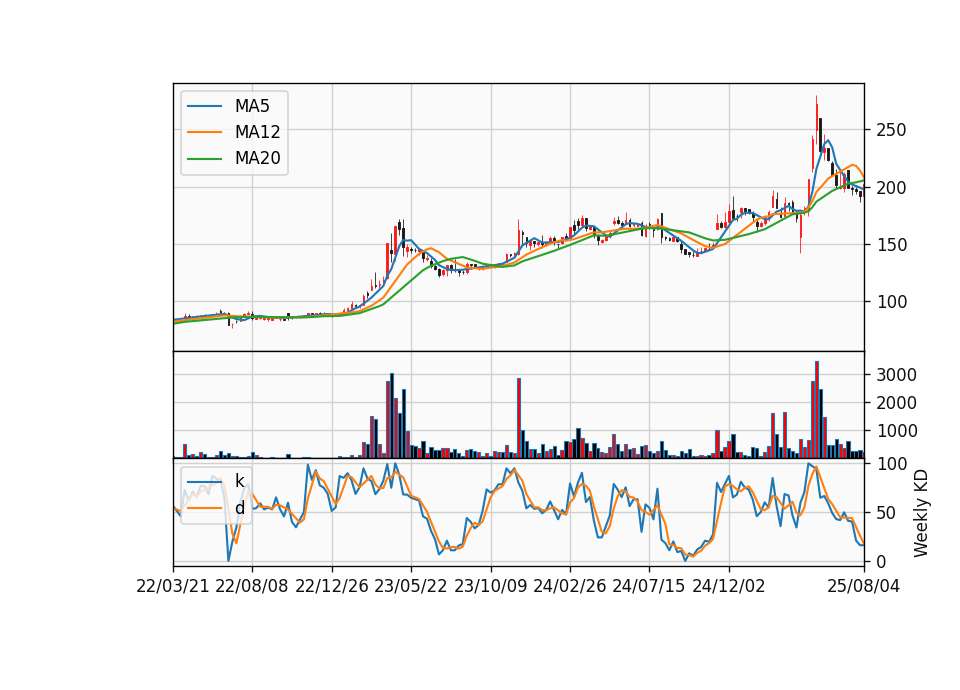Click the 24/07/15 date axis label
This screenshot has width=960, height=690.
coord(648,586)
